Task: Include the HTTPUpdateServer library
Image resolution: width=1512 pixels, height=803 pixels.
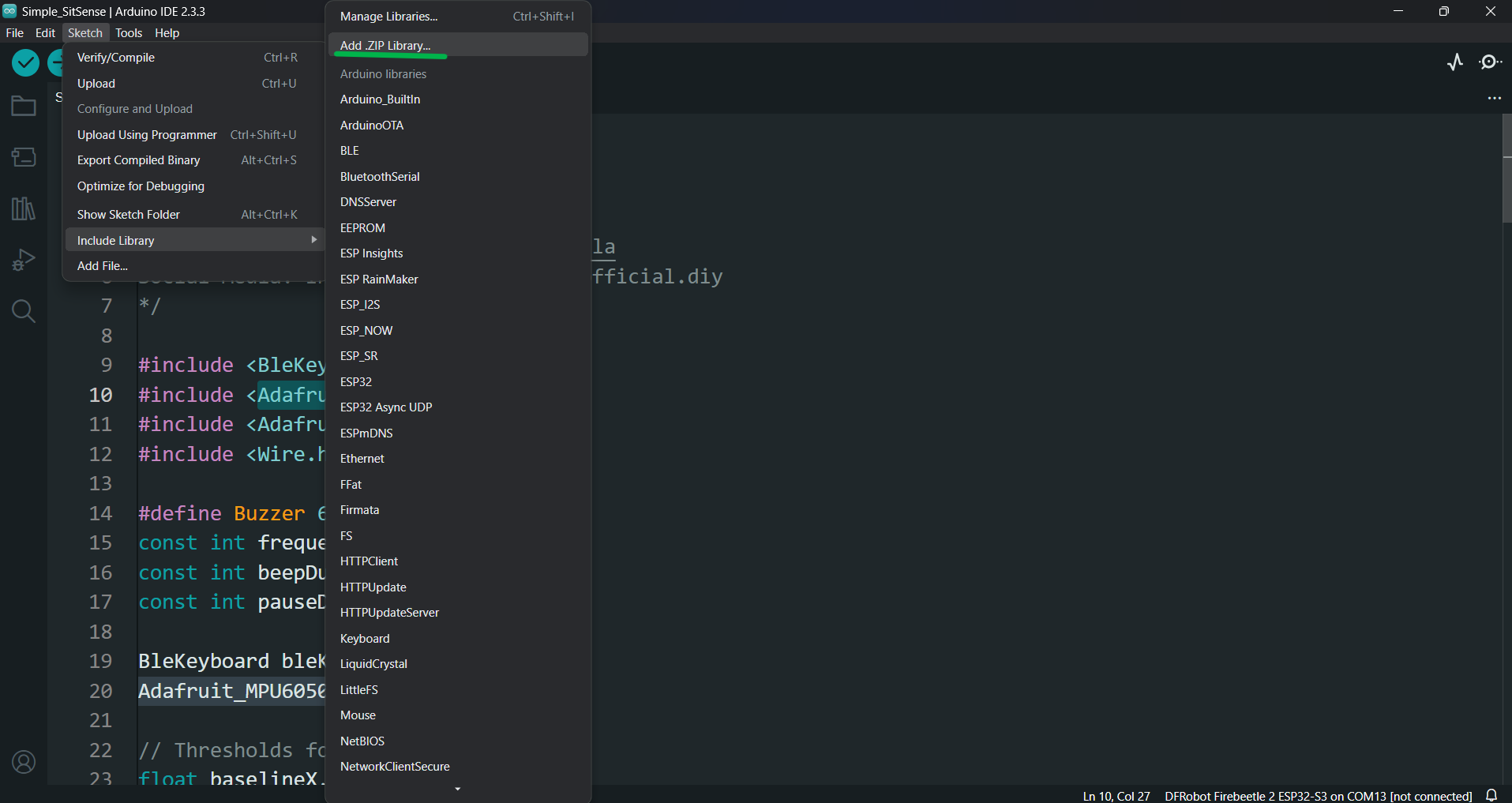Action: (x=458, y=613)
